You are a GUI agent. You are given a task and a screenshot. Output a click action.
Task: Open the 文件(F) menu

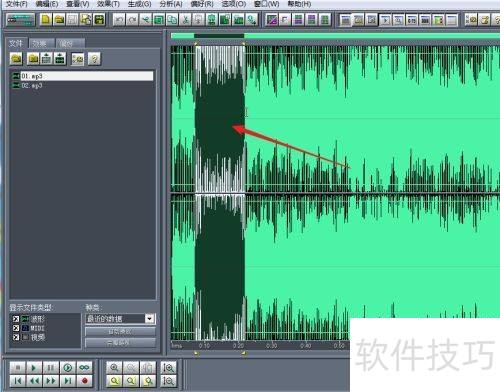pos(17,4)
